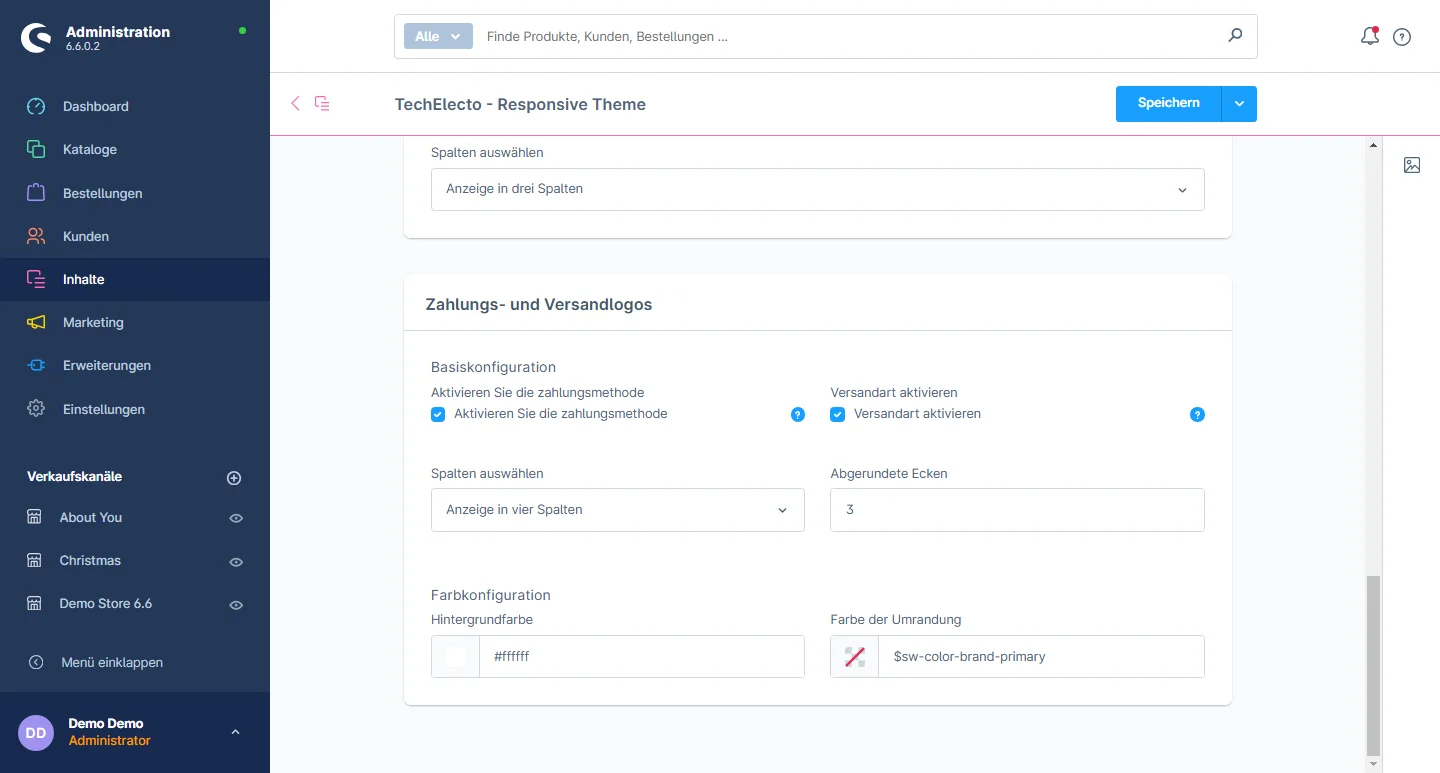This screenshot has height=773, width=1440.
Task: Open the 'Anzeige in vier Spalten' dropdown
Action: click(x=617, y=510)
